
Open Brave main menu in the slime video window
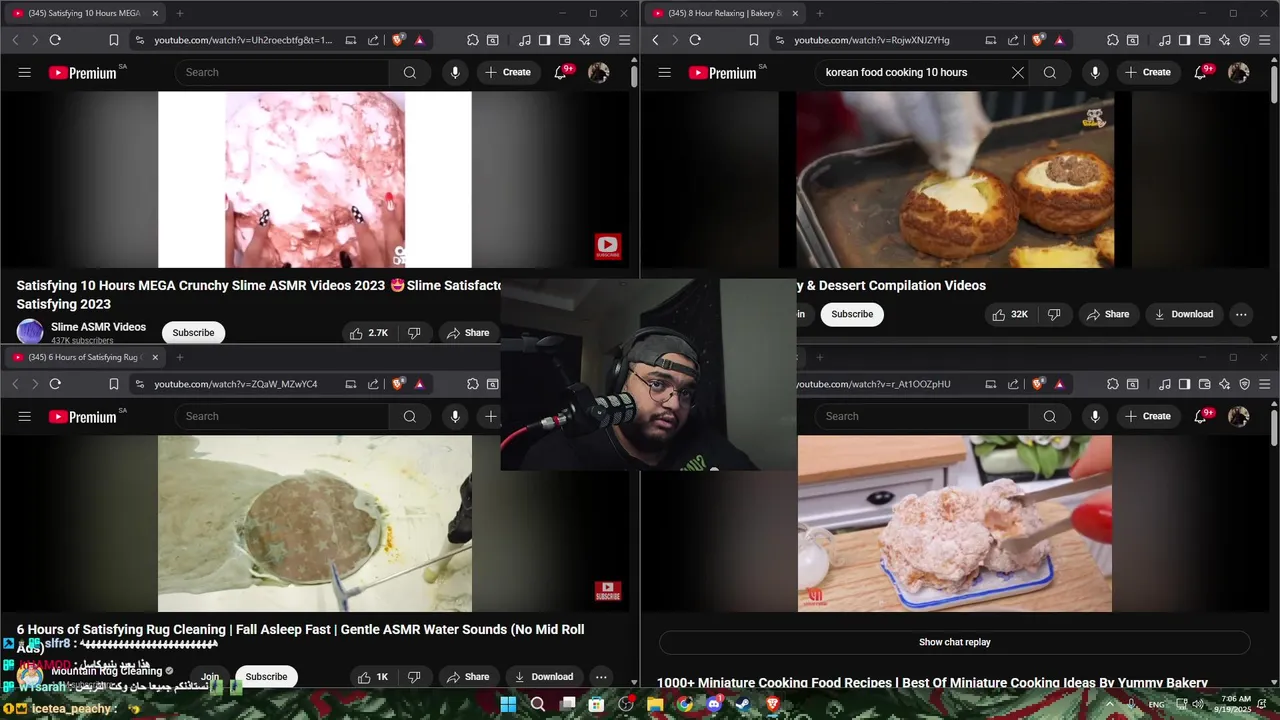coord(625,40)
